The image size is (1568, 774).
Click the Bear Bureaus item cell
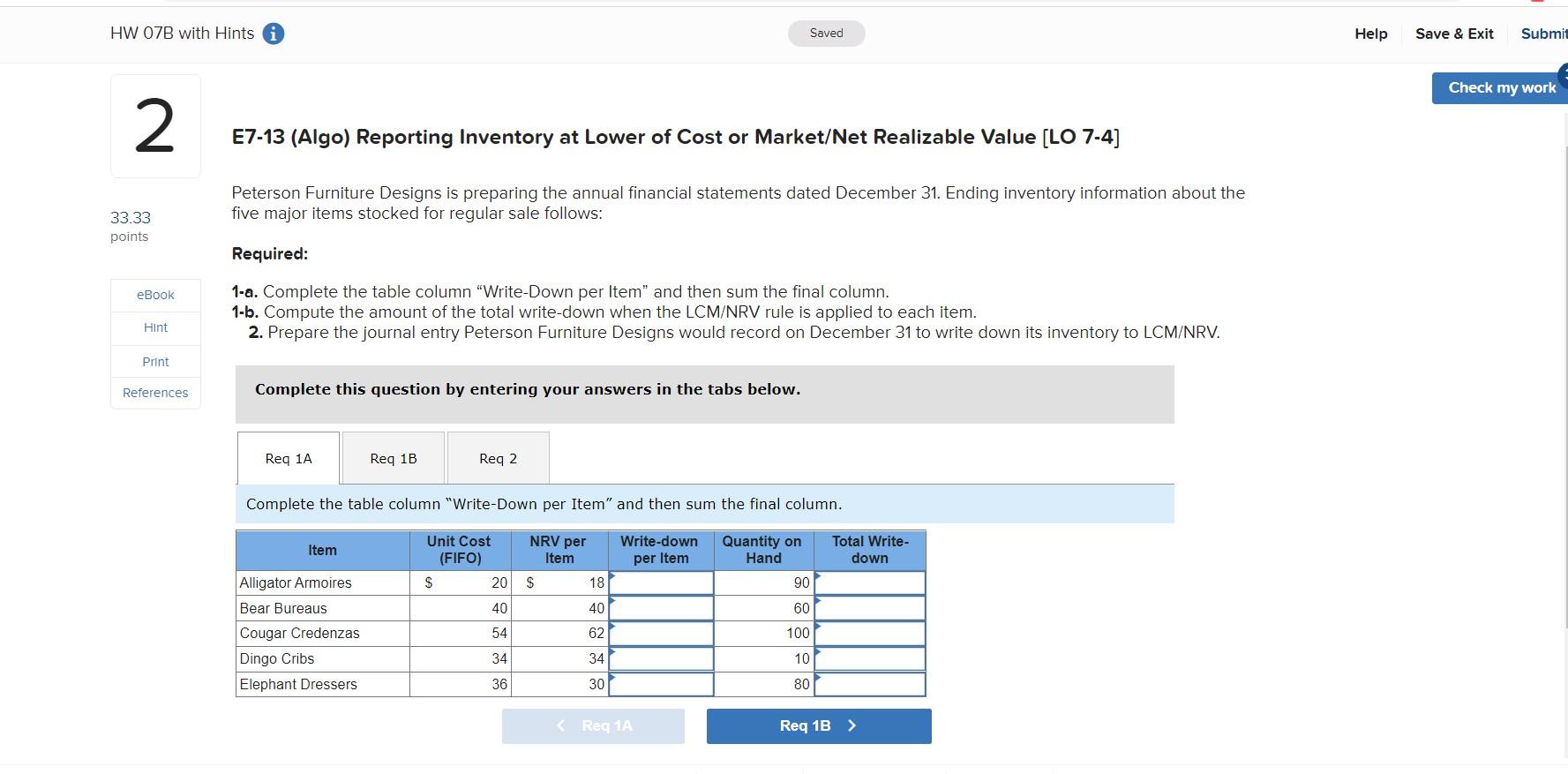point(323,608)
